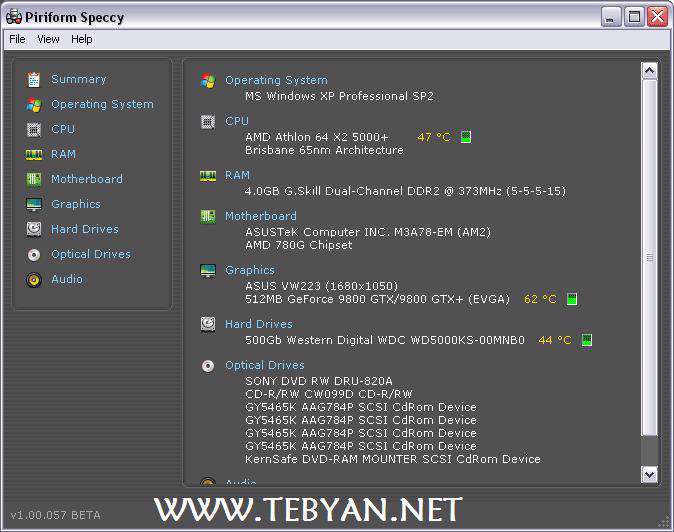This screenshot has width=674, height=532.
Task: Click the Motherboard heading in summary panel
Action: click(x=261, y=216)
